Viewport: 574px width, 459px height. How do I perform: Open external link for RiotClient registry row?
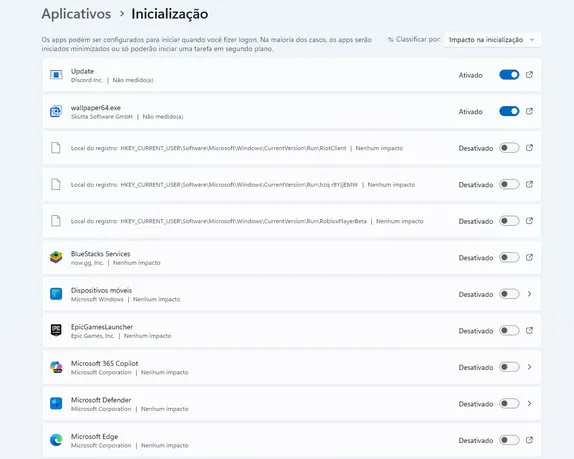coord(529,148)
